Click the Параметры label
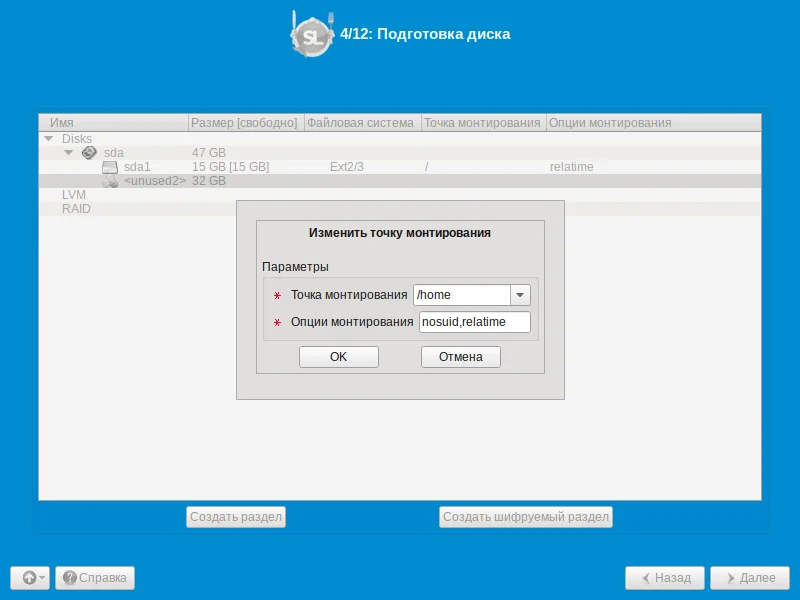Image resolution: width=800 pixels, height=600 pixels. 295,267
